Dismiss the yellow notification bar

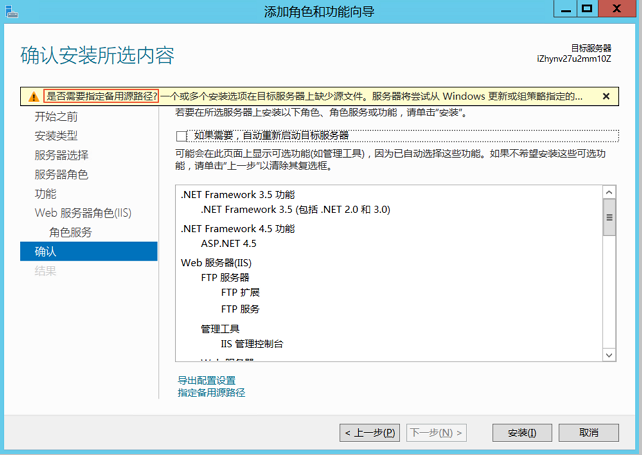tap(605, 97)
